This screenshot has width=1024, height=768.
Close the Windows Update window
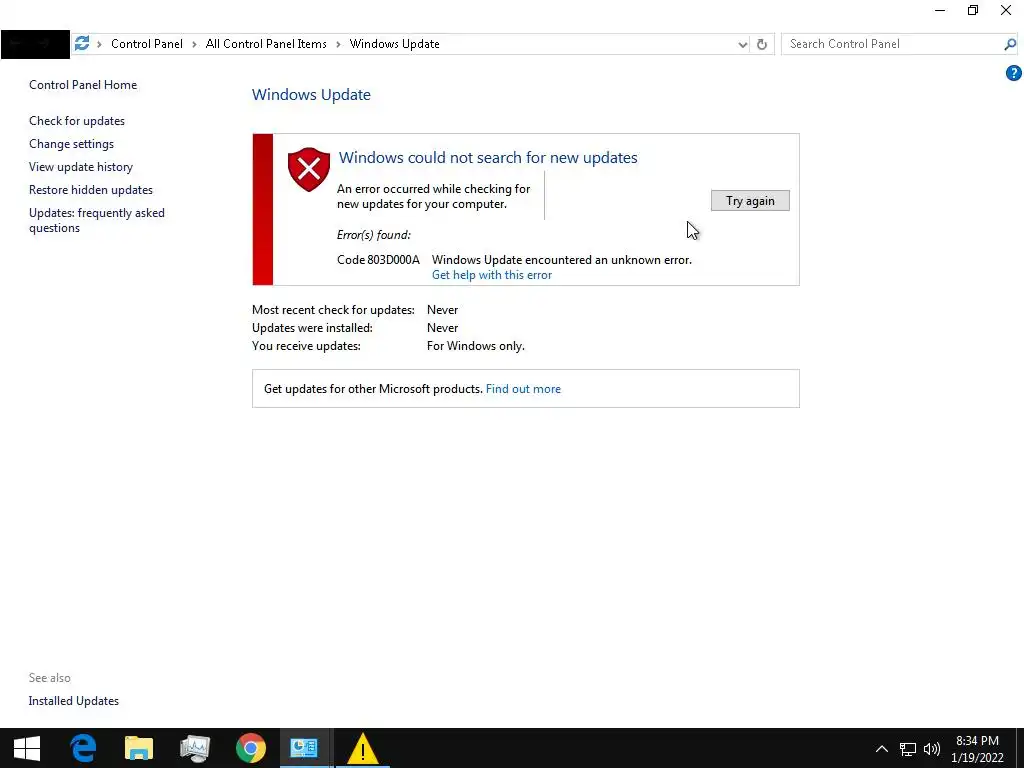click(x=1006, y=10)
